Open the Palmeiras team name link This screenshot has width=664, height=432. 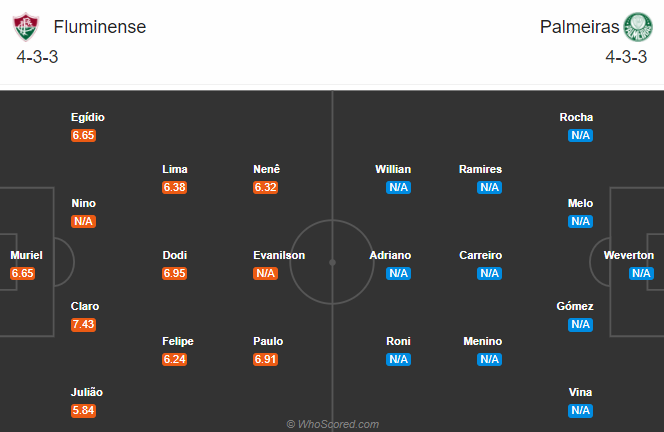click(579, 27)
